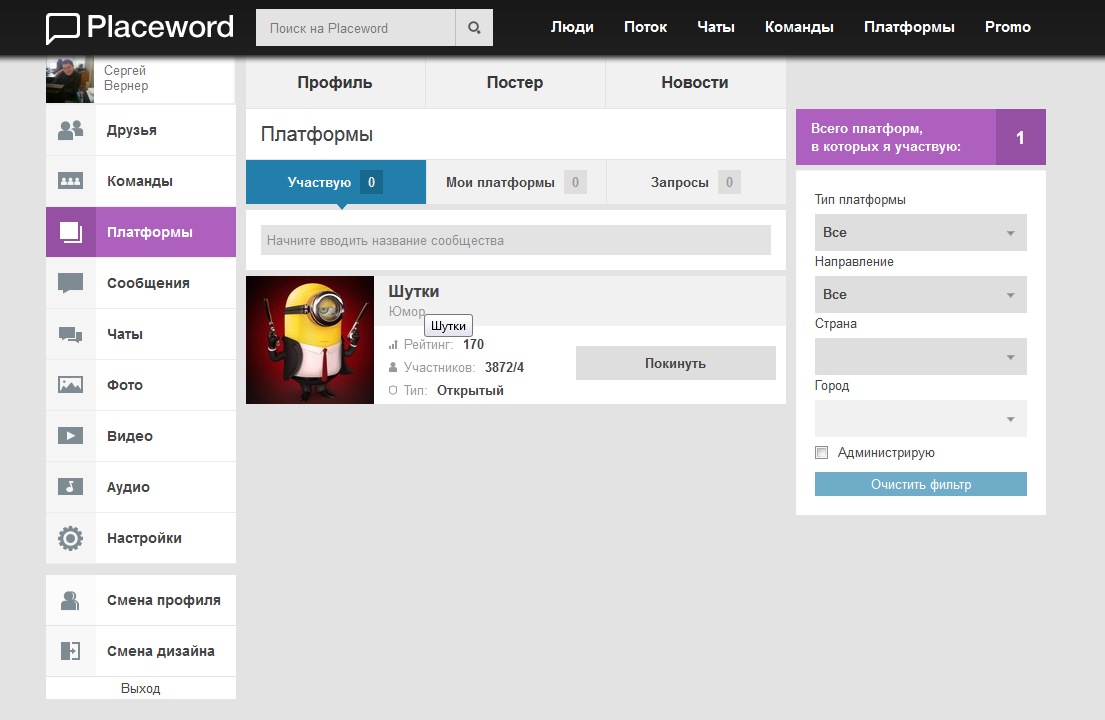Click the Сообщения message bubble icon

(70, 283)
